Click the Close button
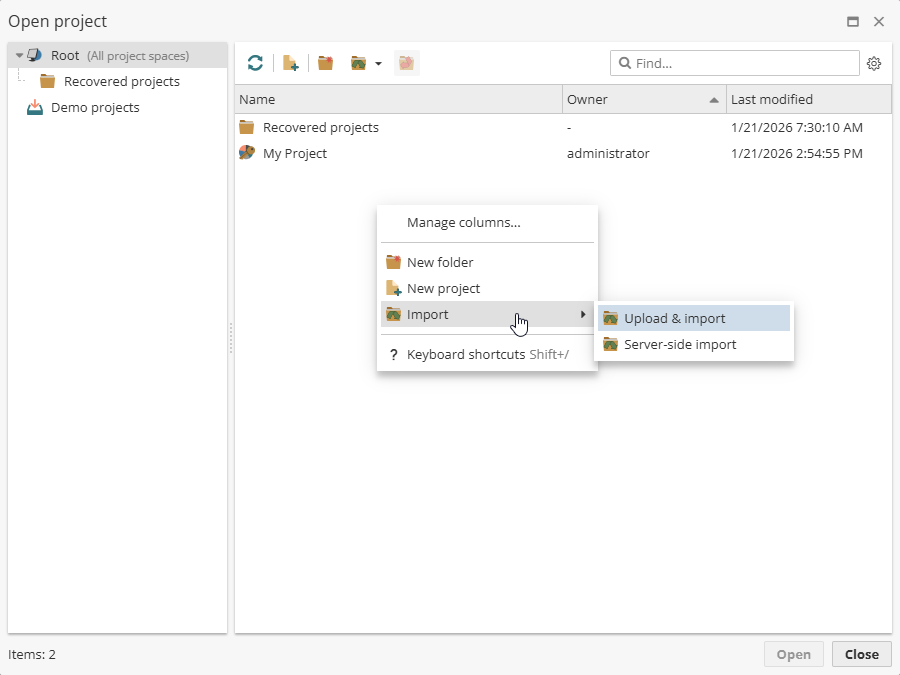The image size is (900, 675). click(861, 654)
